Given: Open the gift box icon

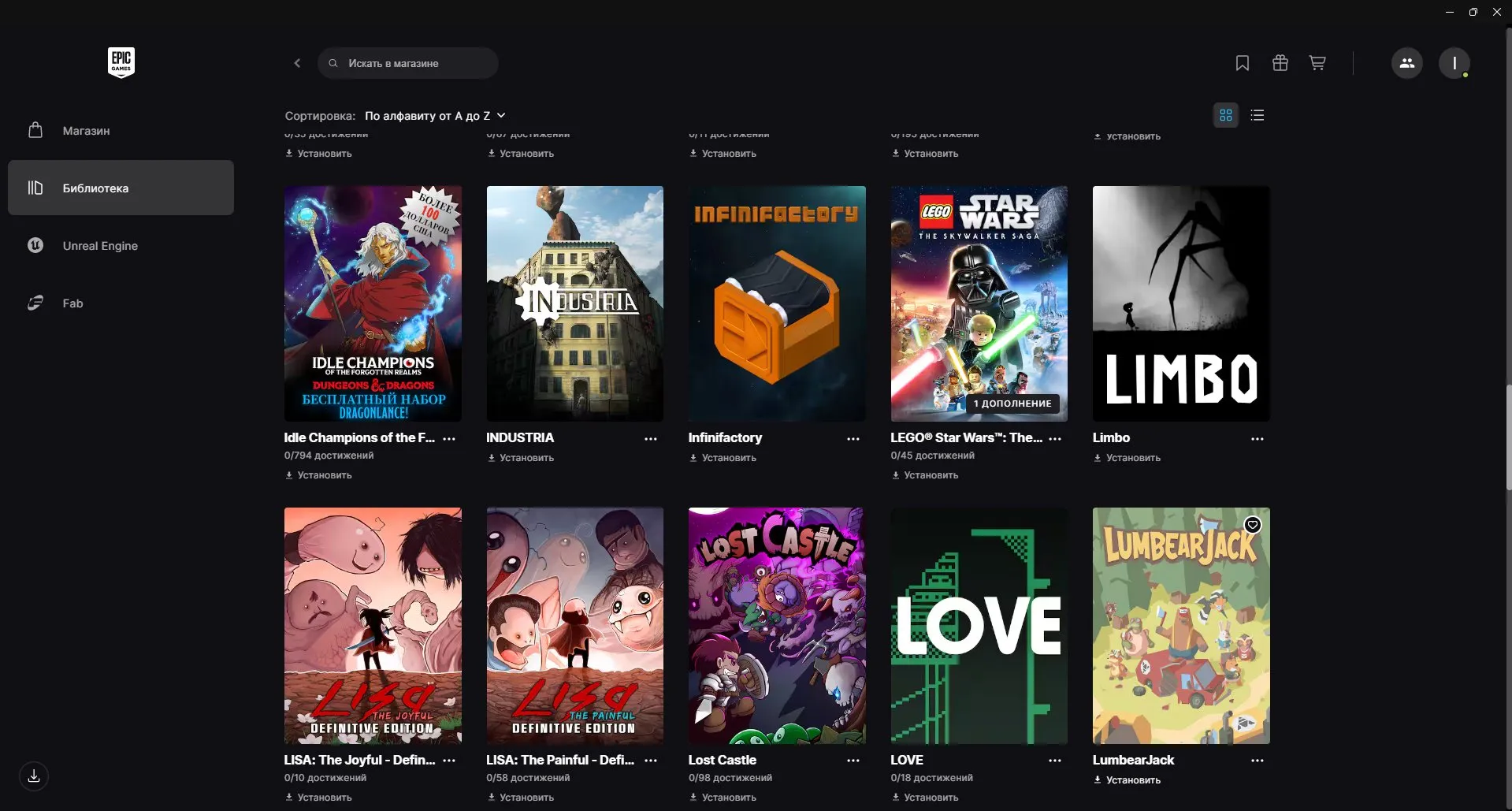Looking at the screenshot, I should click(1280, 63).
